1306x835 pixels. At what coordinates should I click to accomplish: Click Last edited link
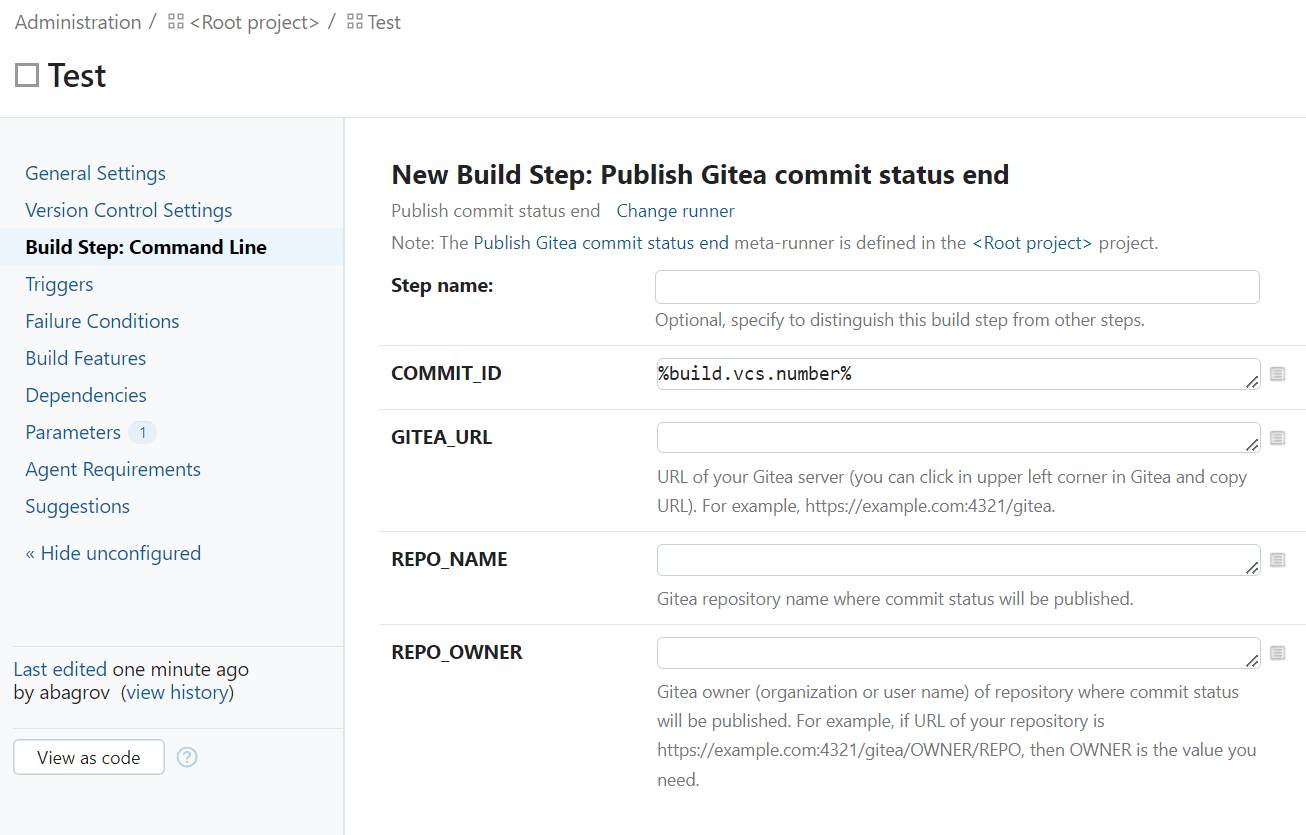pos(60,669)
